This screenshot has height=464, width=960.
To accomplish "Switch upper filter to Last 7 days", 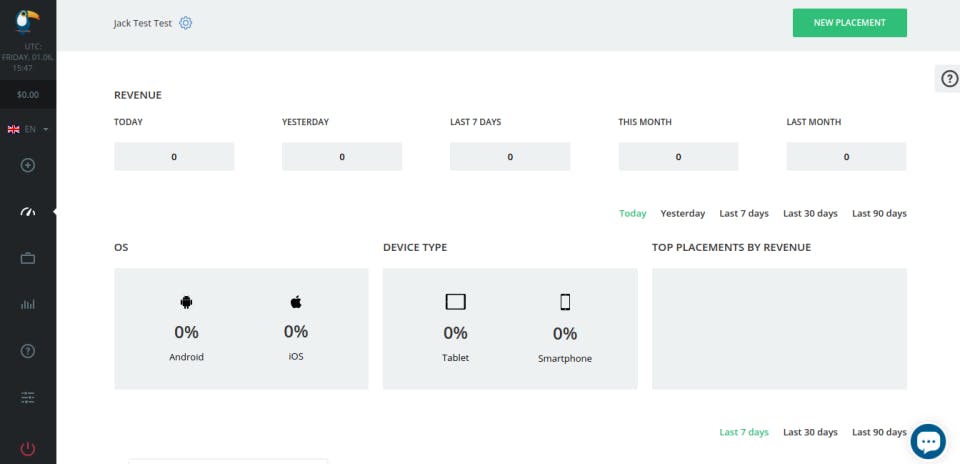I will [x=744, y=213].
